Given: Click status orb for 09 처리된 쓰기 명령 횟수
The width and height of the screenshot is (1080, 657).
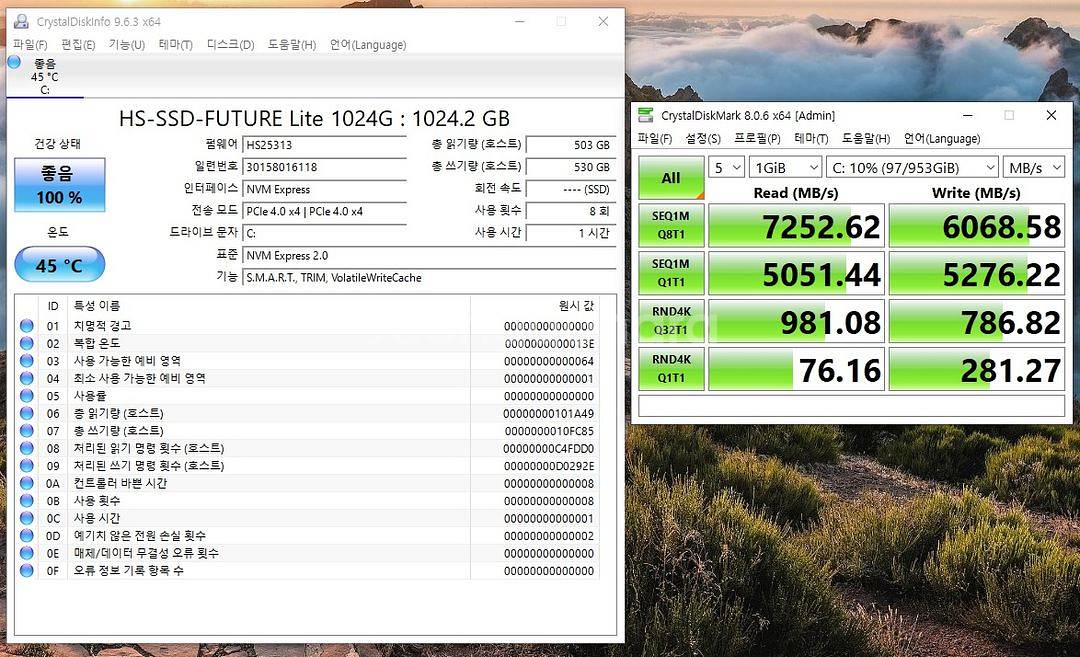Looking at the screenshot, I should [27, 466].
